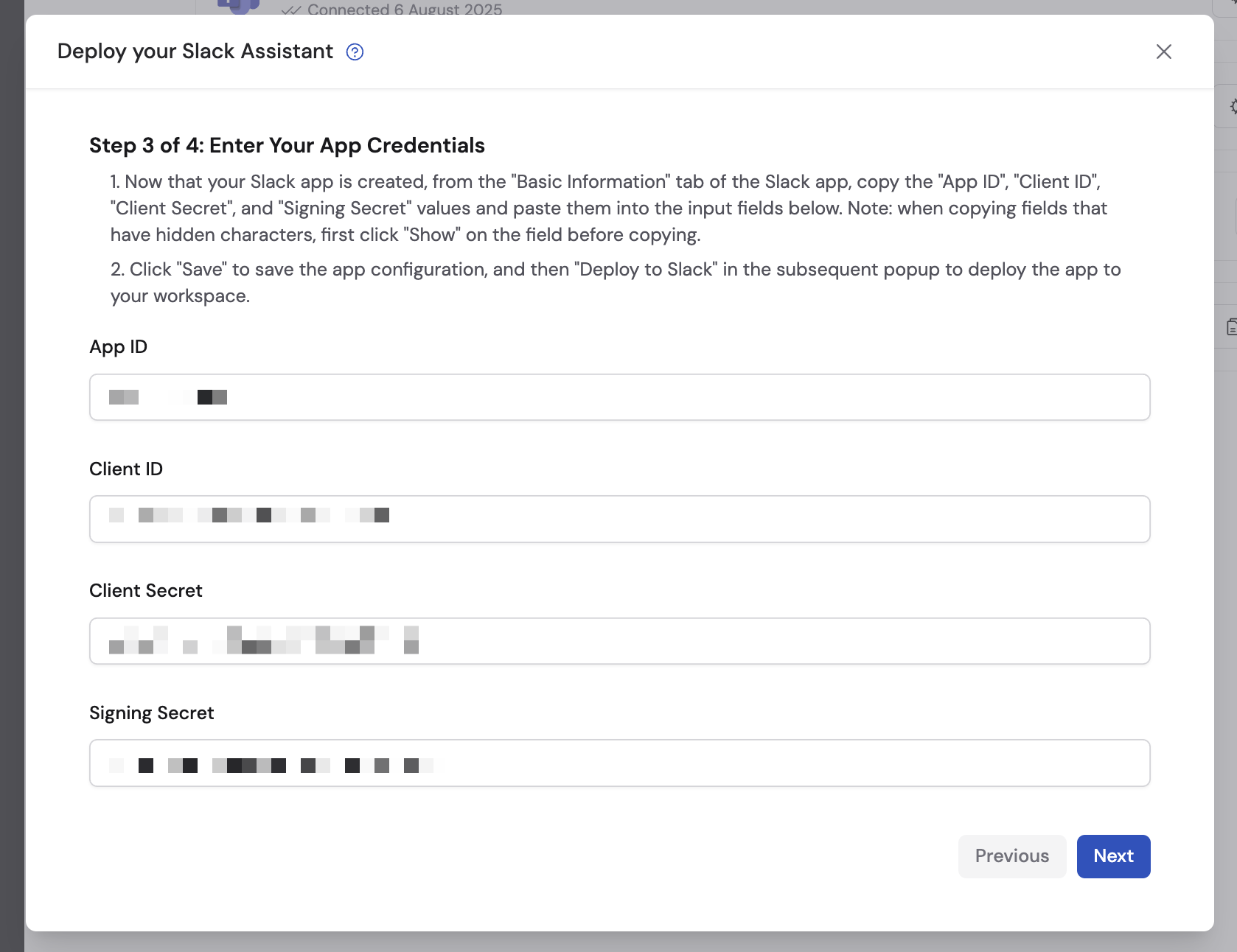The height and width of the screenshot is (952, 1237).
Task: Click the double-checkmark icon next to Connected status
Action: (x=291, y=10)
